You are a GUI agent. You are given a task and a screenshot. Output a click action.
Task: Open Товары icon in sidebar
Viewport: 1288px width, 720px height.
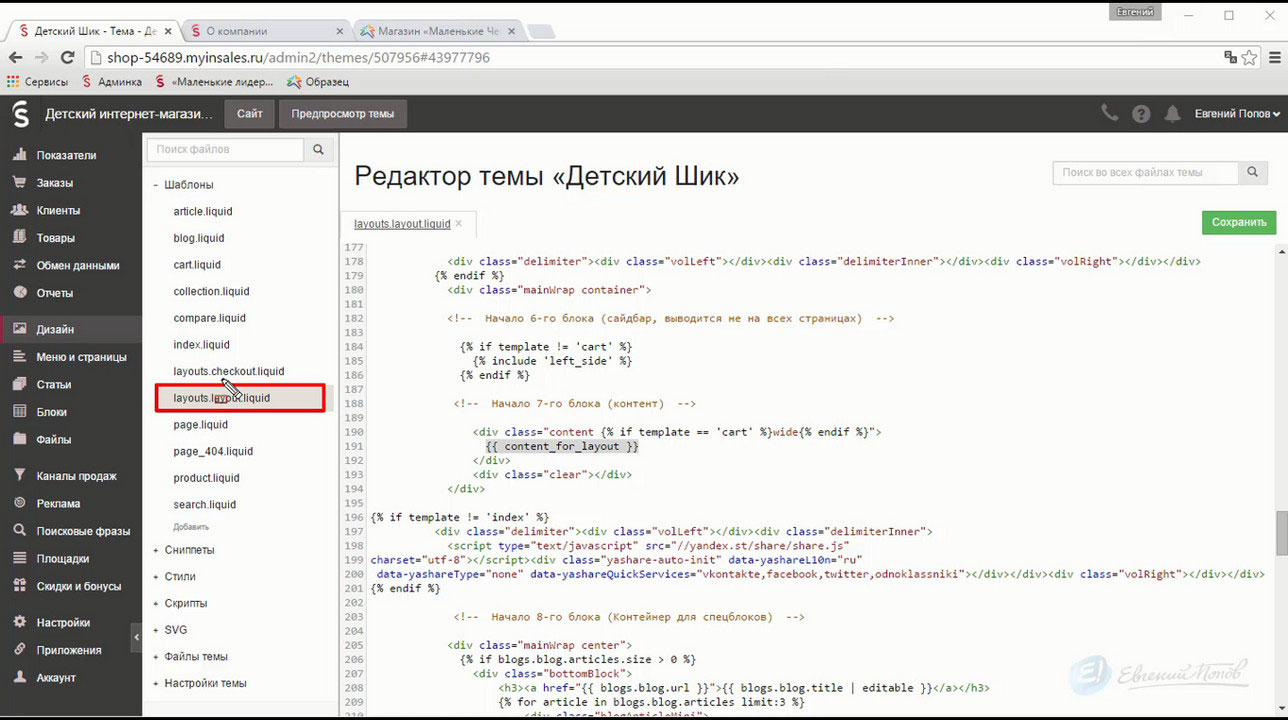click(x=18, y=238)
